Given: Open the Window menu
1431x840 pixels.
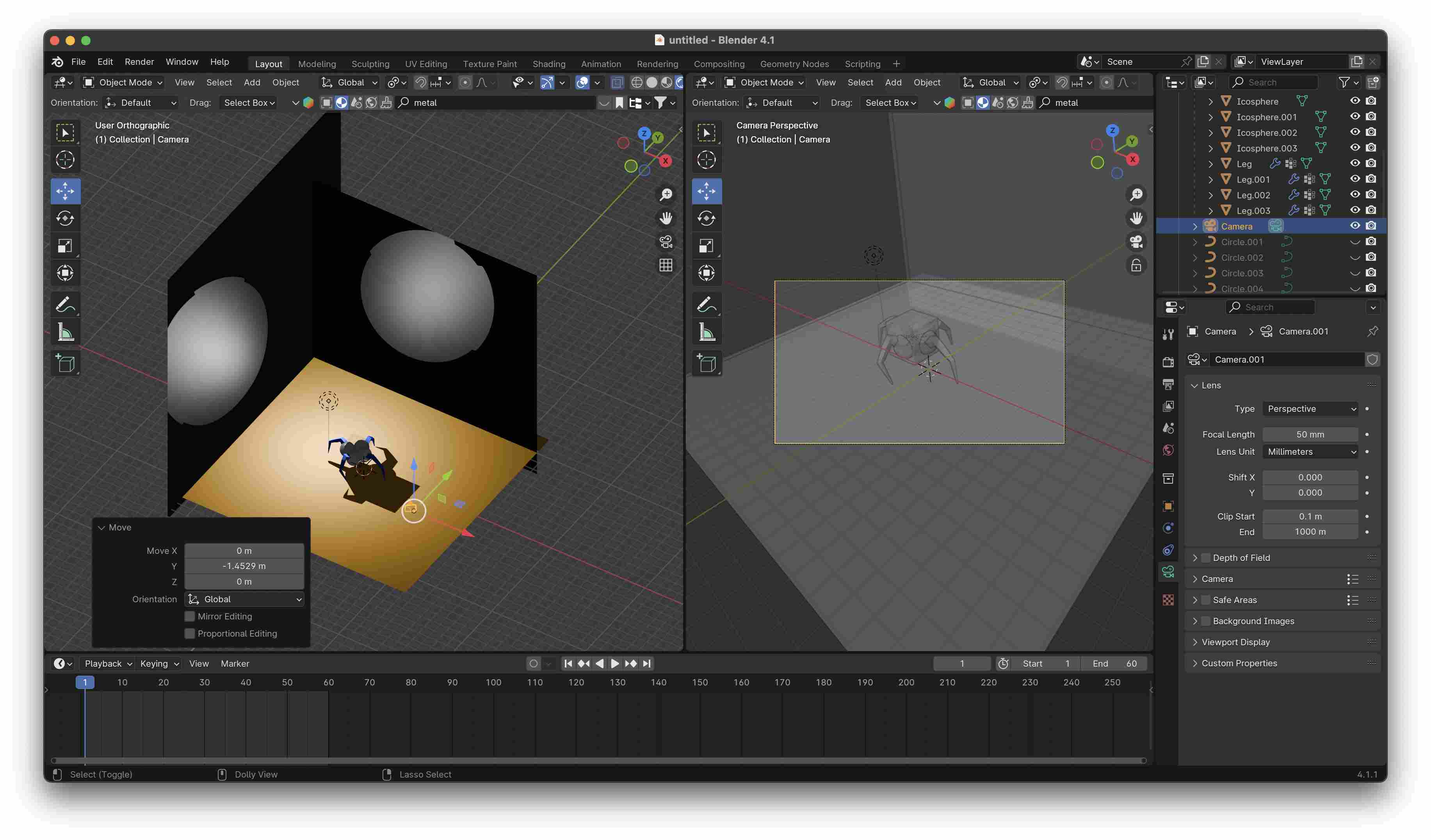Looking at the screenshot, I should tap(182, 61).
